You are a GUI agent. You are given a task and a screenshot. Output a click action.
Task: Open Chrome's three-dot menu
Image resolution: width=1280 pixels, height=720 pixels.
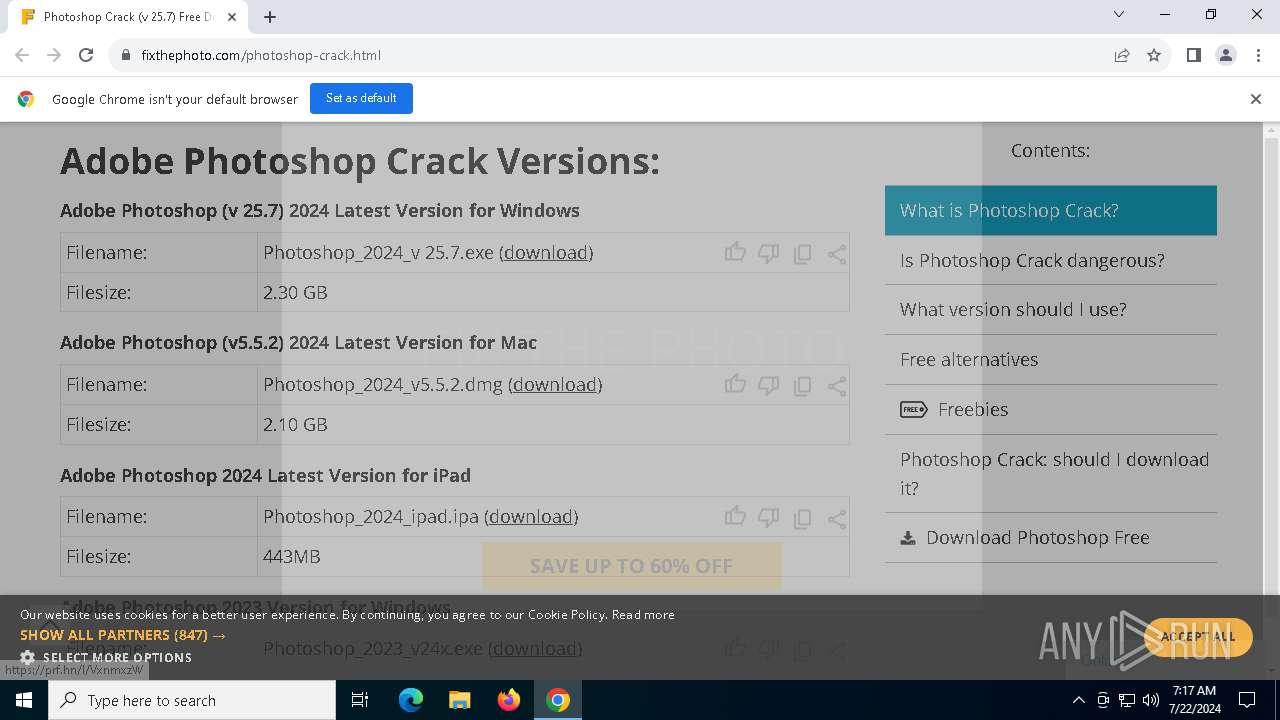point(1257,55)
